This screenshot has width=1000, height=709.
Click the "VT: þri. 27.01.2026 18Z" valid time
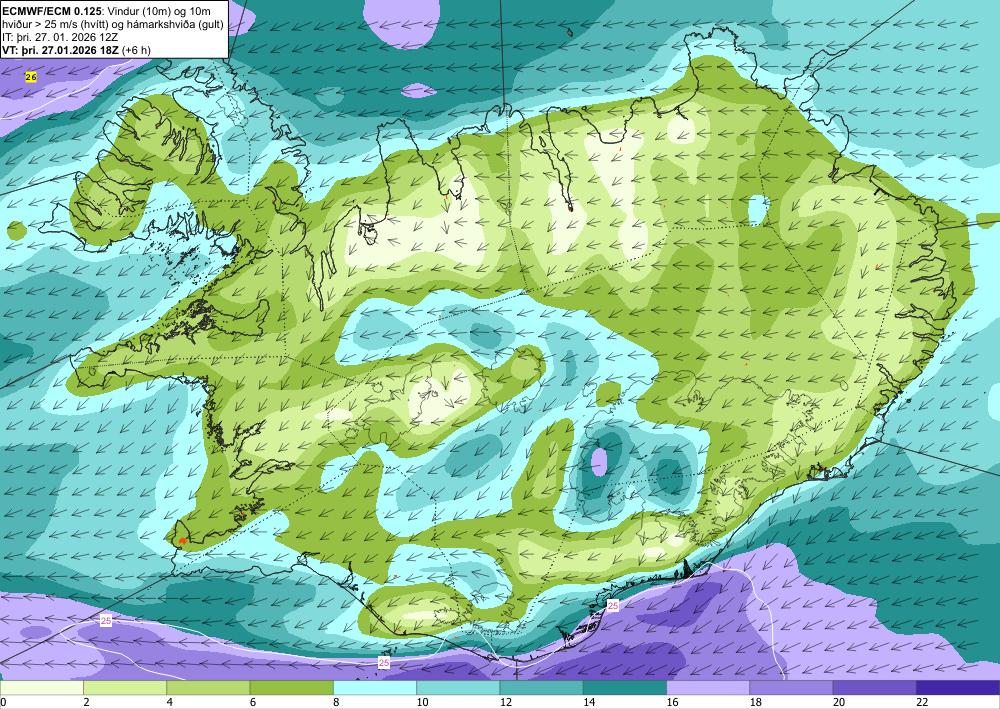point(60,50)
